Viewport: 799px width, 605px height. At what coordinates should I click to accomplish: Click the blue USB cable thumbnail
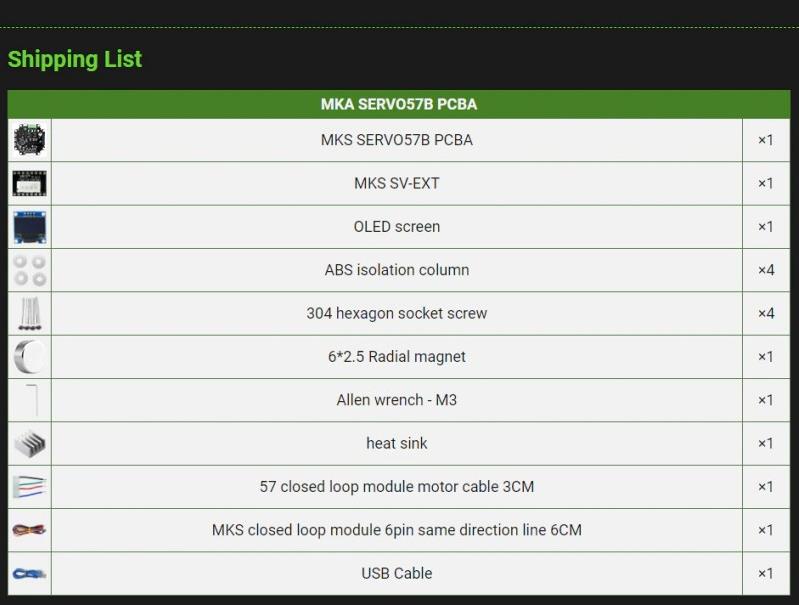pyautogui.click(x=30, y=574)
